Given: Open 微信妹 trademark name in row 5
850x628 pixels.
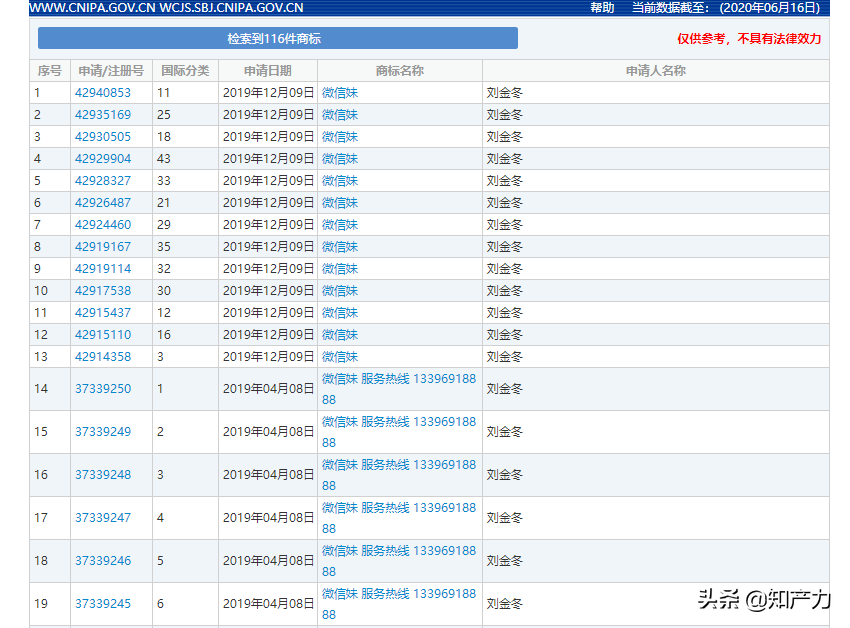Looking at the screenshot, I should pyautogui.click(x=340, y=181).
